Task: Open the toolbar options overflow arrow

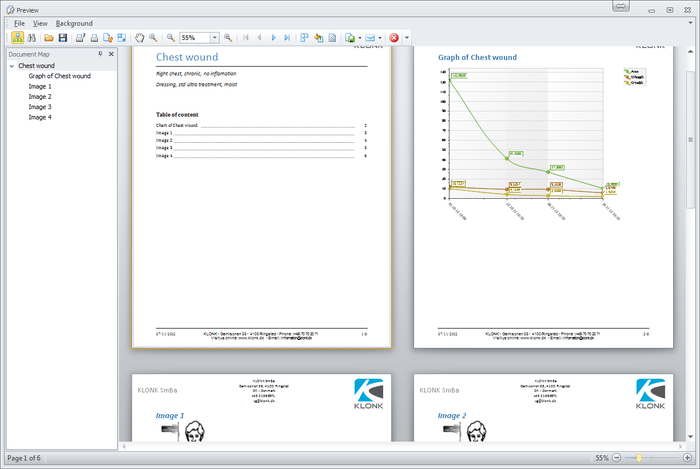Action: coord(407,38)
